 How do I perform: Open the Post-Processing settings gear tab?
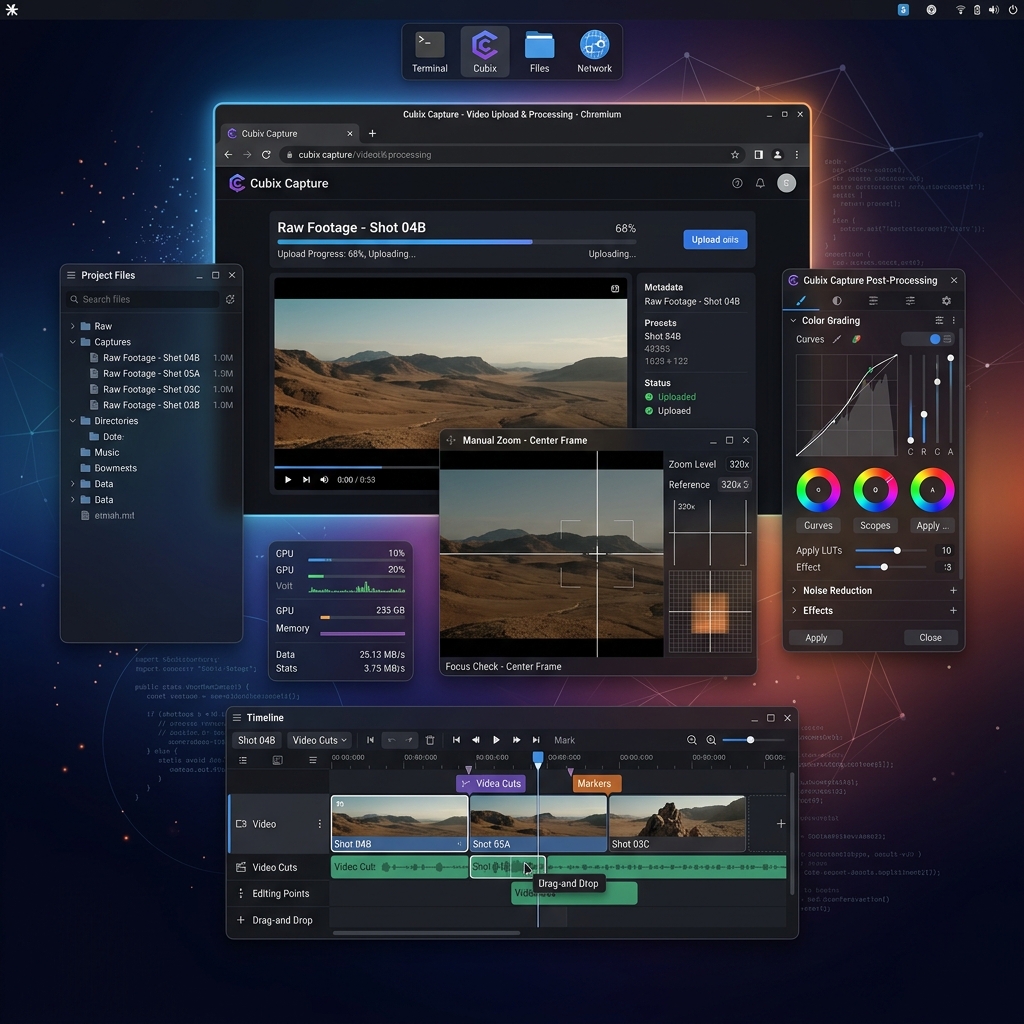coord(946,300)
